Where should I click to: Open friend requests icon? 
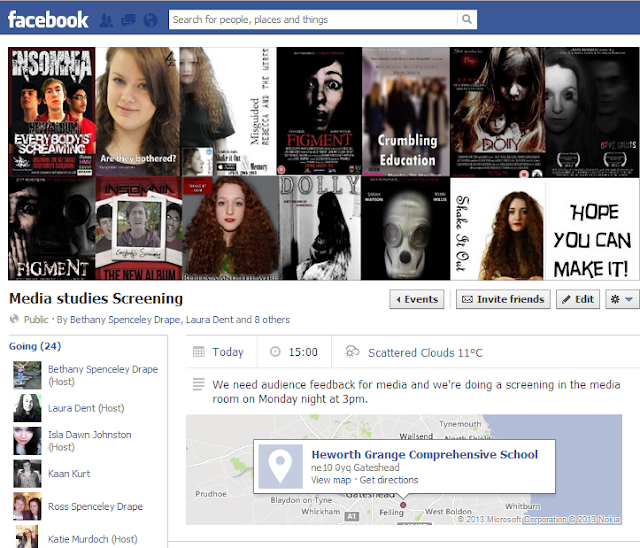pyautogui.click(x=106, y=20)
